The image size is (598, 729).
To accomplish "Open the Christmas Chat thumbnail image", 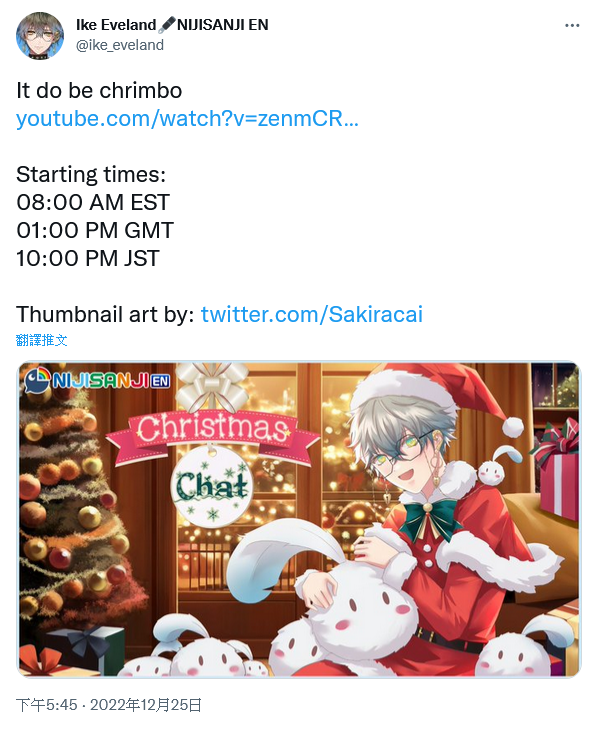I will [299, 519].
